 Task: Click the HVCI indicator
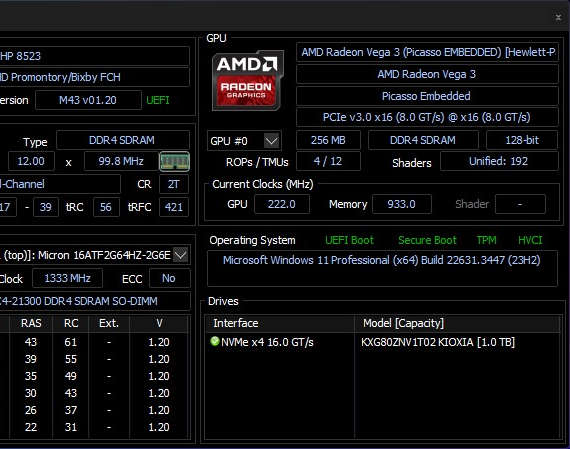click(530, 240)
